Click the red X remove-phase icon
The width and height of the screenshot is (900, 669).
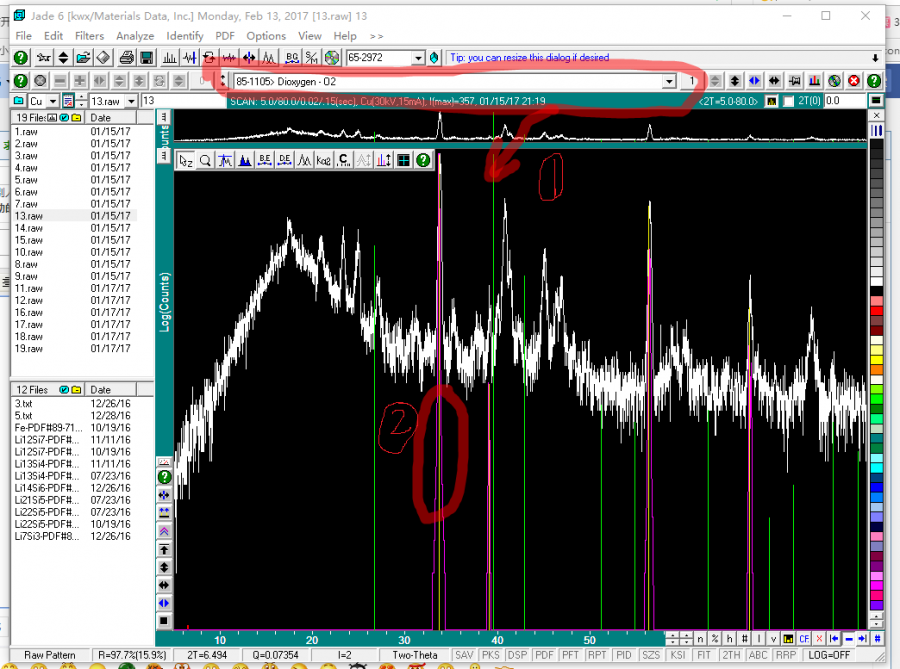tap(854, 81)
